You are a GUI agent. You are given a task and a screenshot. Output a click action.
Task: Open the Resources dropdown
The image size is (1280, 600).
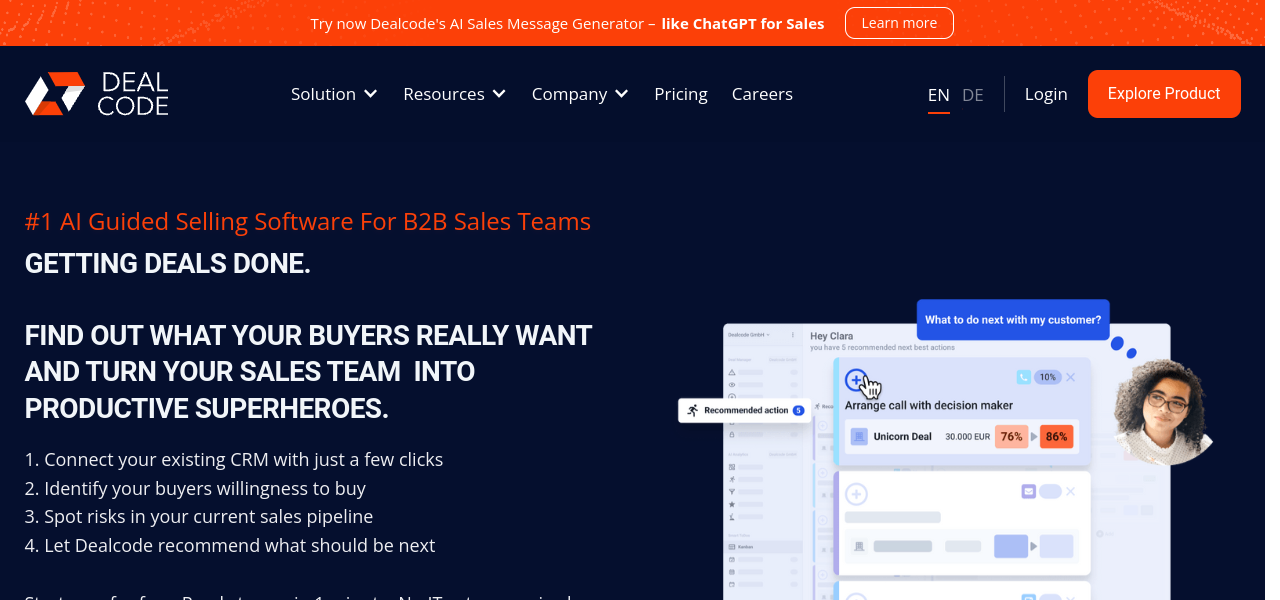(454, 94)
